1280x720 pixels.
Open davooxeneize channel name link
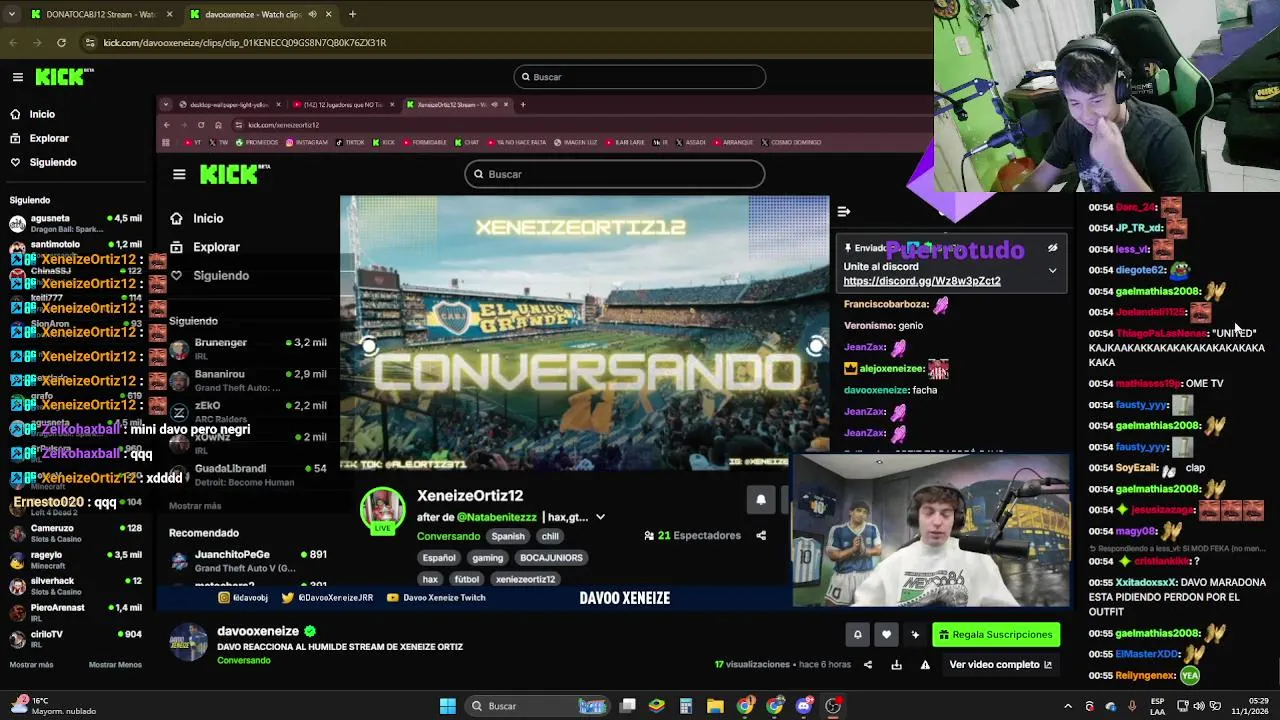coord(258,631)
